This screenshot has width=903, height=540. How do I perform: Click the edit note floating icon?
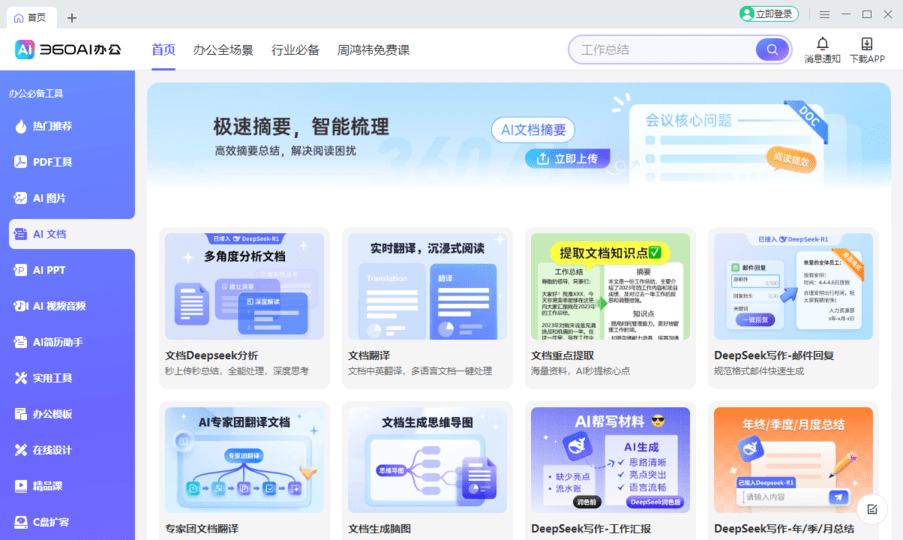(x=872, y=509)
